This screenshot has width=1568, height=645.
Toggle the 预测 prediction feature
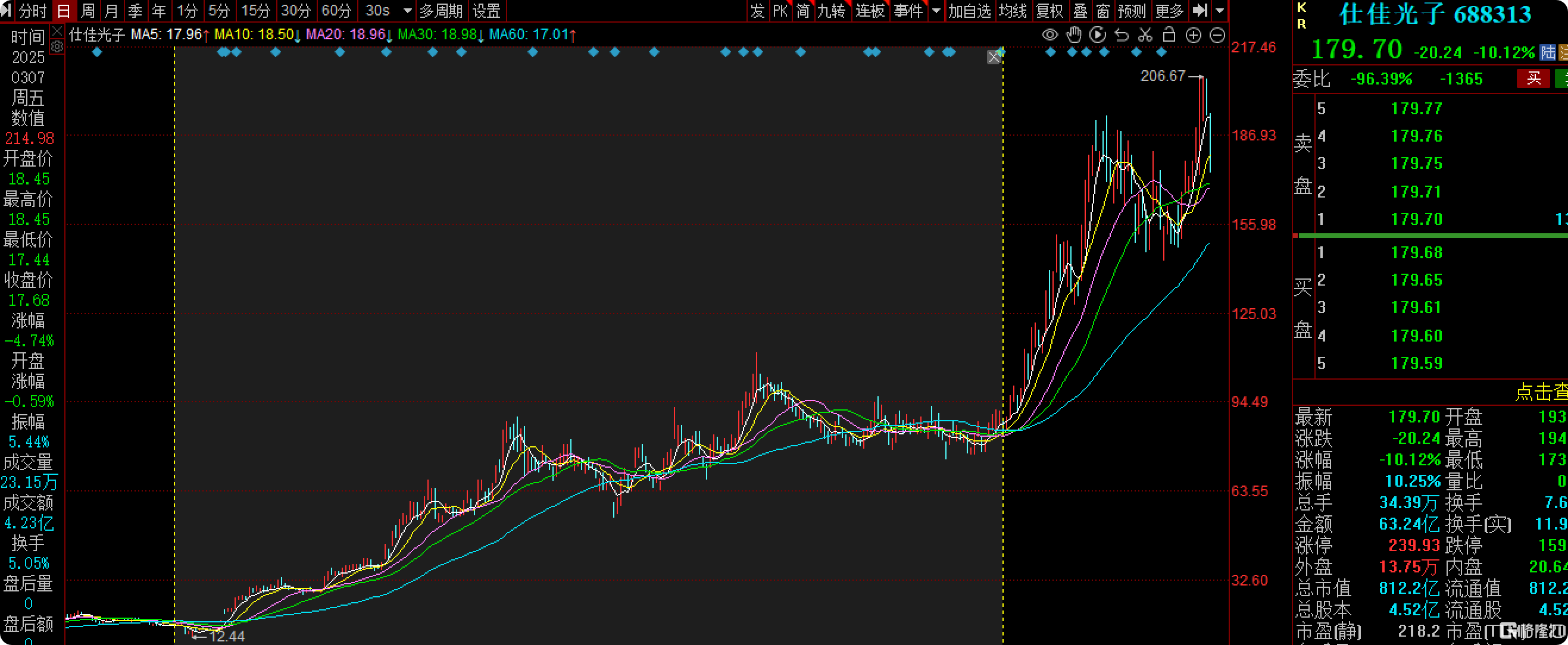[x=1132, y=11]
